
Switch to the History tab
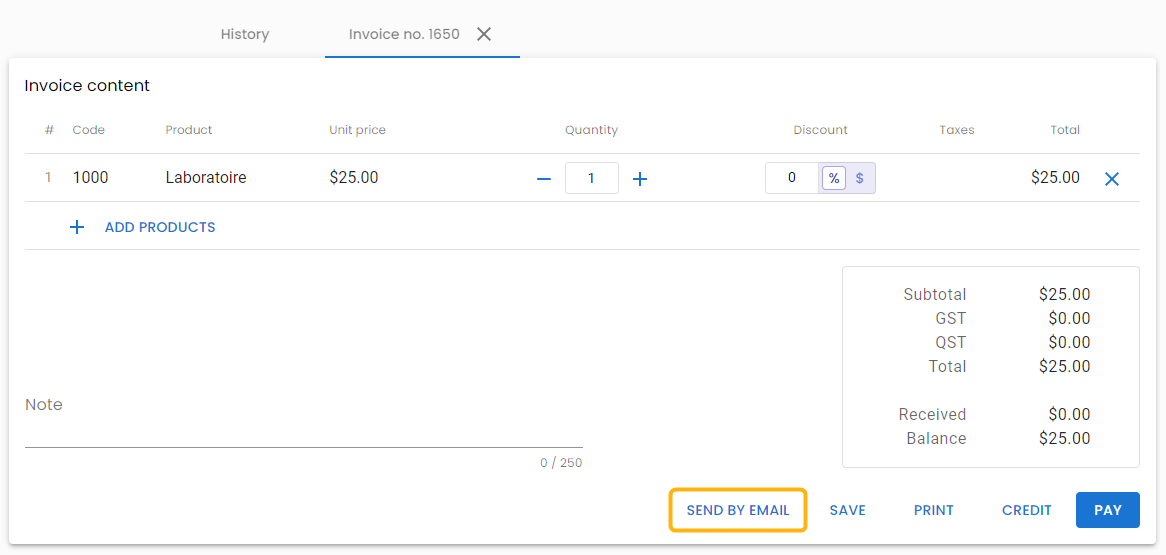pos(245,34)
